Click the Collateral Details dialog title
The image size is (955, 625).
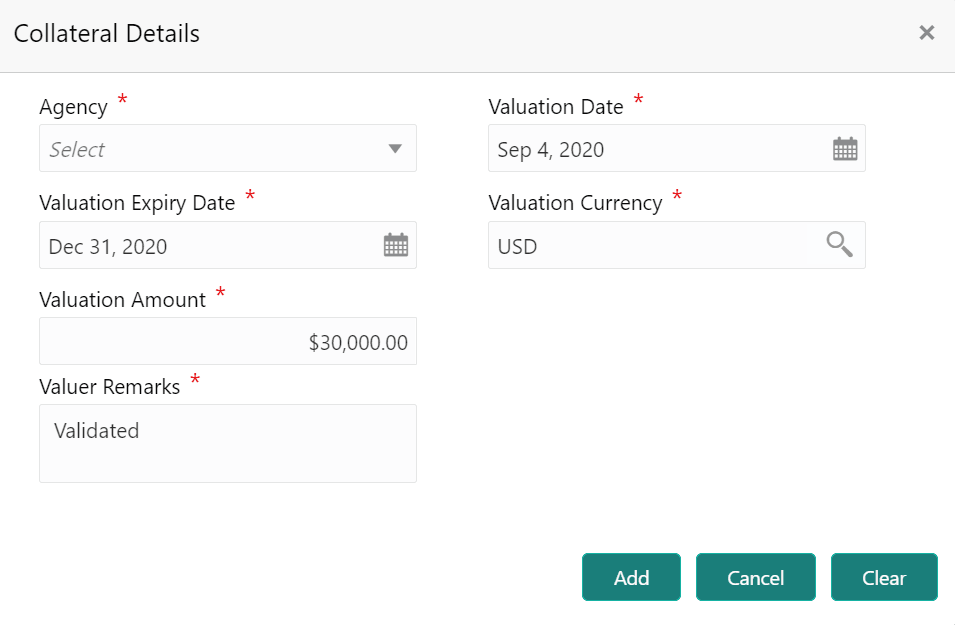click(x=106, y=33)
